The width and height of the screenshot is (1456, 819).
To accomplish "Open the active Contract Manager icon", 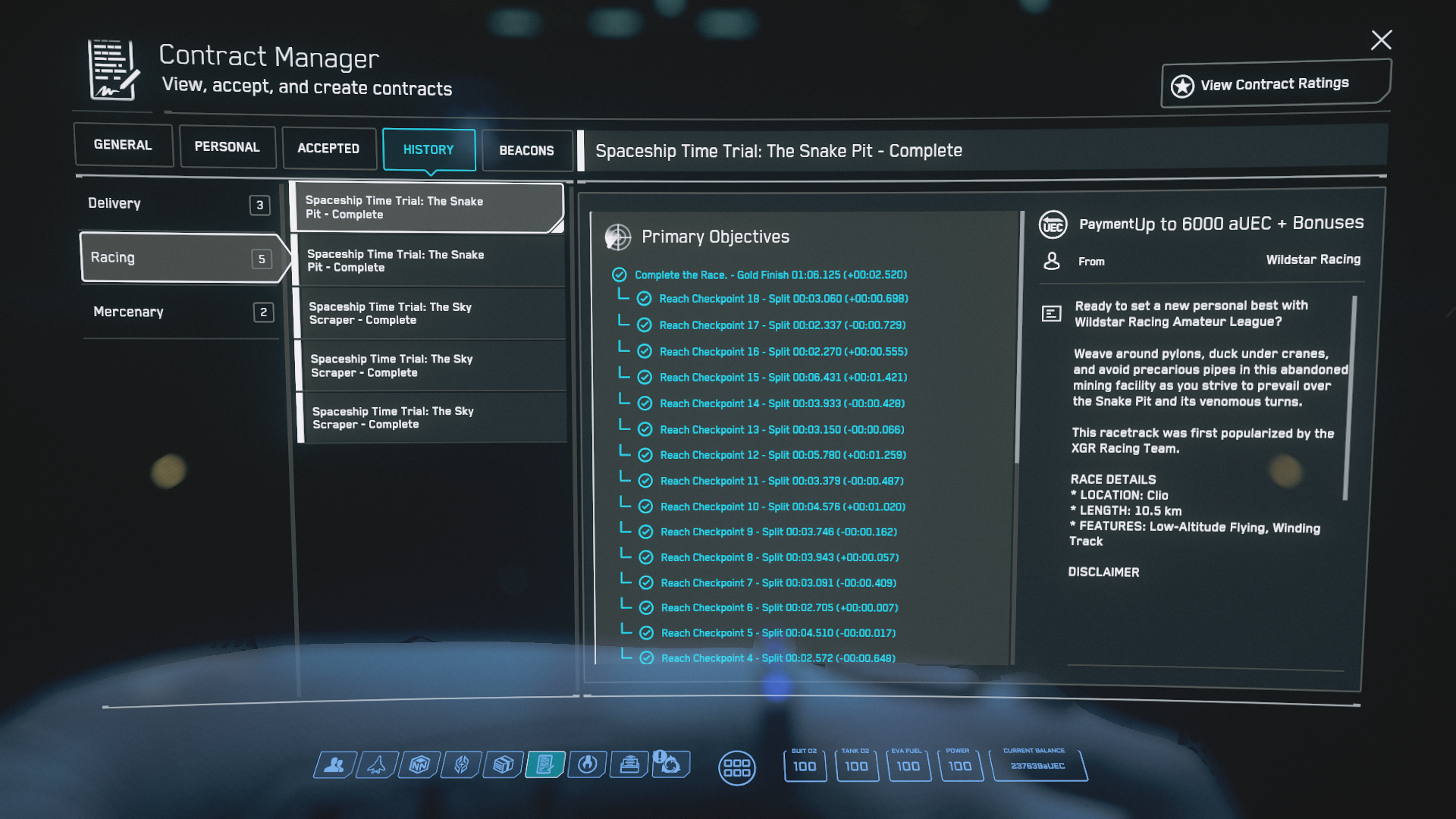I will click(x=545, y=765).
